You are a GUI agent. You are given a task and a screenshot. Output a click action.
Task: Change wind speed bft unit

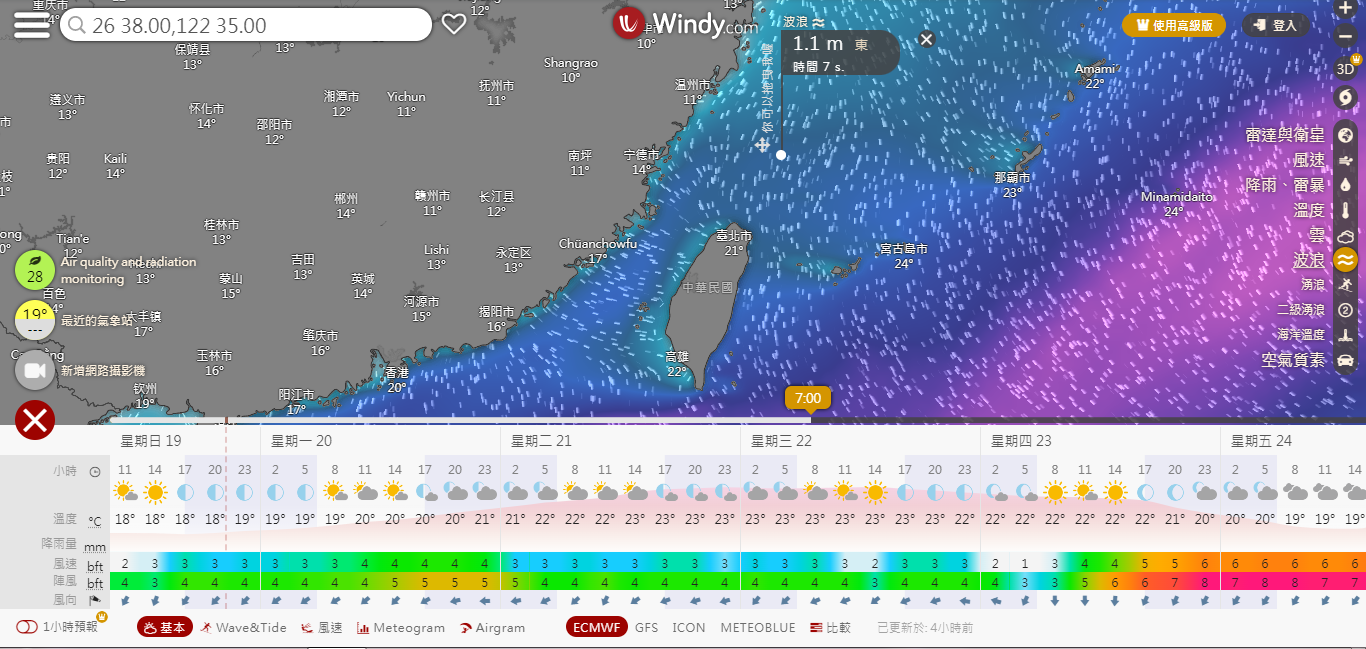click(95, 566)
